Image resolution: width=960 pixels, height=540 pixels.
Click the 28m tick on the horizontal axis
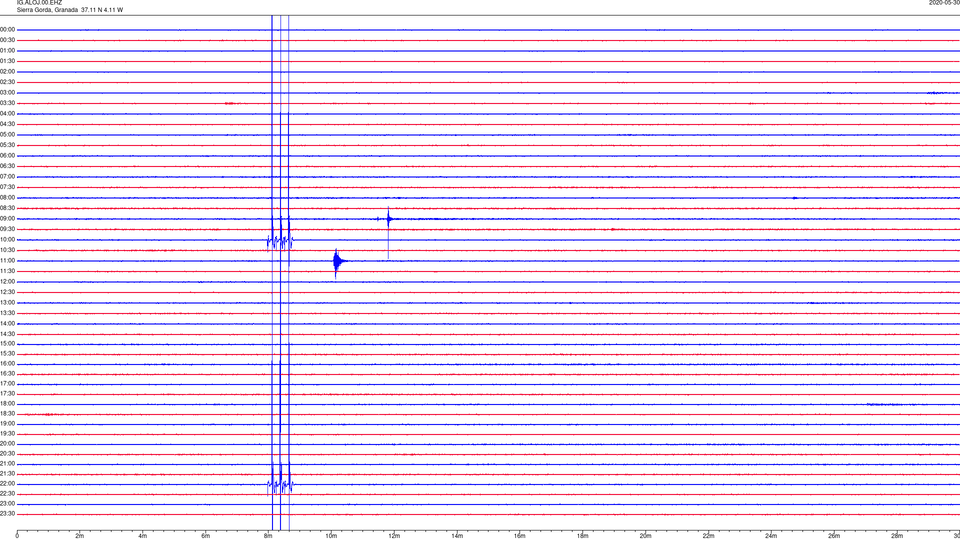[x=897, y=536]
